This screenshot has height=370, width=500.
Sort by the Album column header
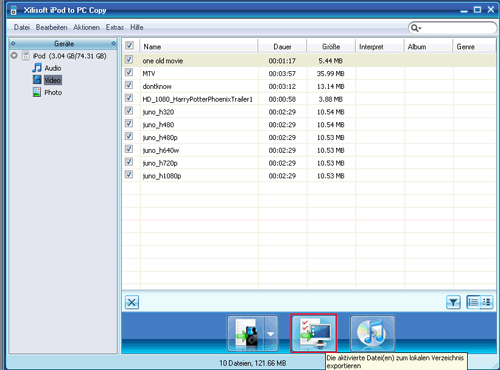[x=428, y=47]
